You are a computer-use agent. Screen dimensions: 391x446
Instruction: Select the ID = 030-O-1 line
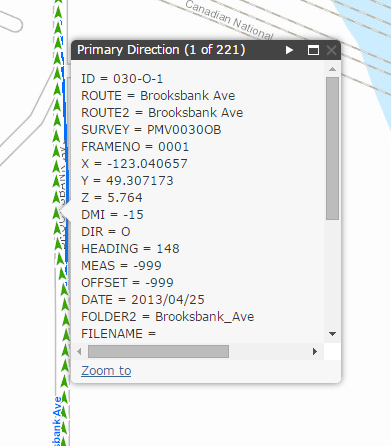point(122,79)
